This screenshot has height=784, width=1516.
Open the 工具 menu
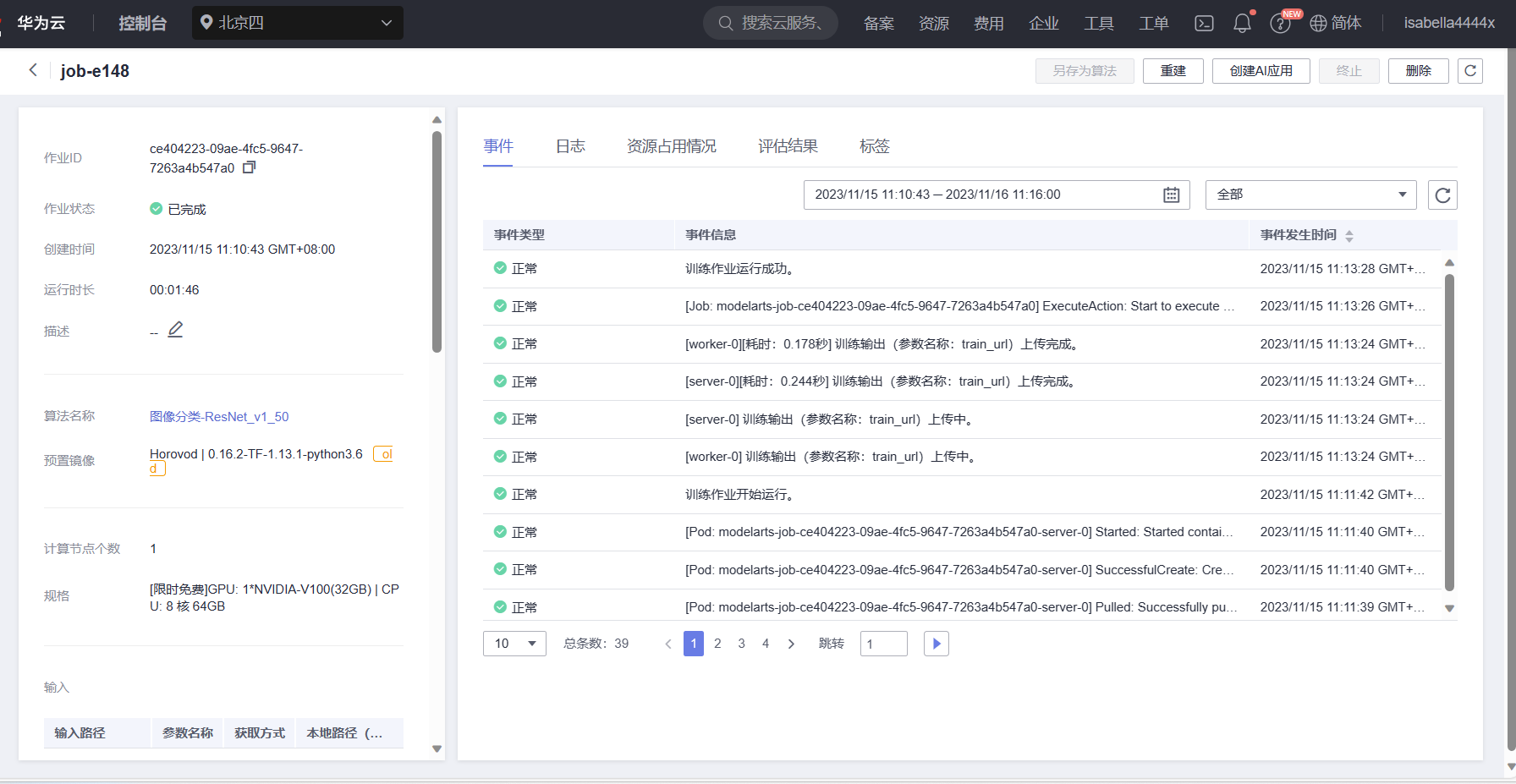pos(1099,24)
